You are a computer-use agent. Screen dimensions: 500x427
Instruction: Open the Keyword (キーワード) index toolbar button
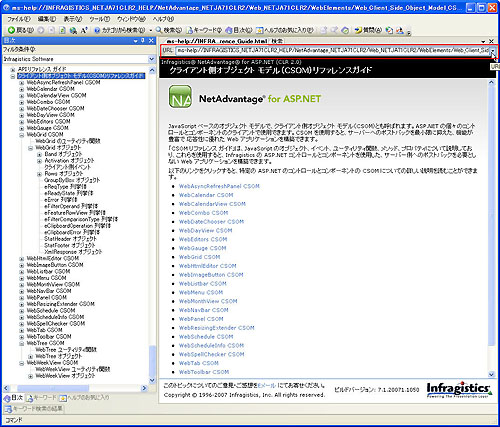click(204, 30)
